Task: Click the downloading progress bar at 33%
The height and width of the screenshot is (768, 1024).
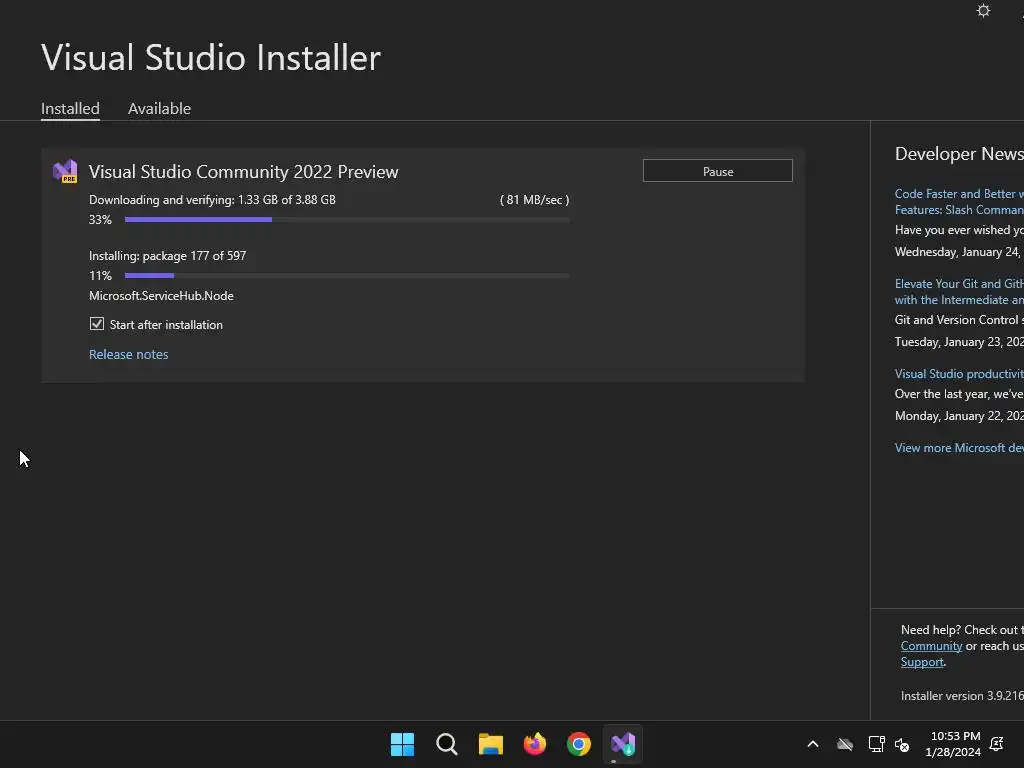Action: 347,219
